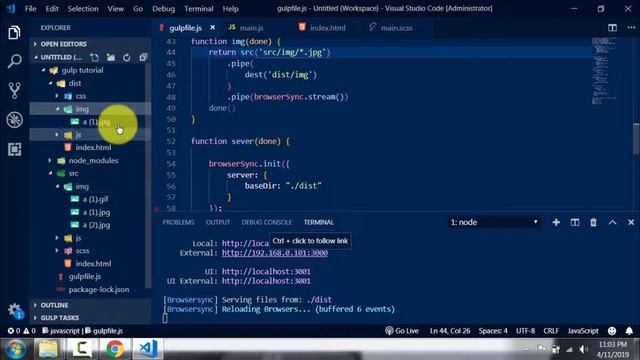640x360 pixels.
Task: Click the code minimap
Action: (x=604, y=70)
